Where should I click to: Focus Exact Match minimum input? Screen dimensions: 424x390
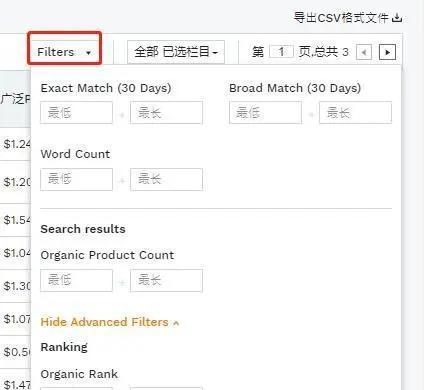pyautogui.click(x=76, y=113)
